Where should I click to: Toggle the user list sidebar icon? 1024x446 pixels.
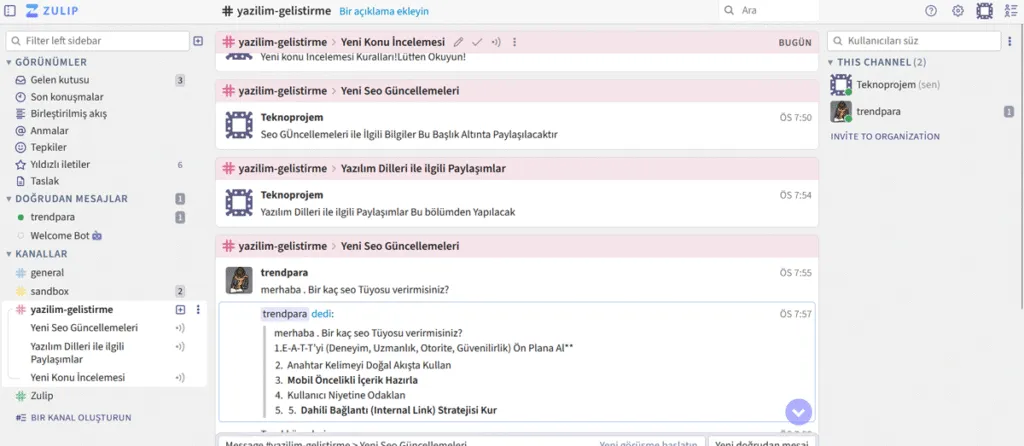click(1009, 11)
